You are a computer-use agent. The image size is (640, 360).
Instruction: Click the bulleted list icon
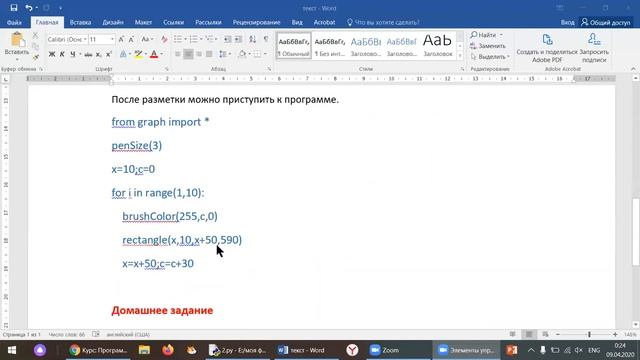tap(178, 39)
